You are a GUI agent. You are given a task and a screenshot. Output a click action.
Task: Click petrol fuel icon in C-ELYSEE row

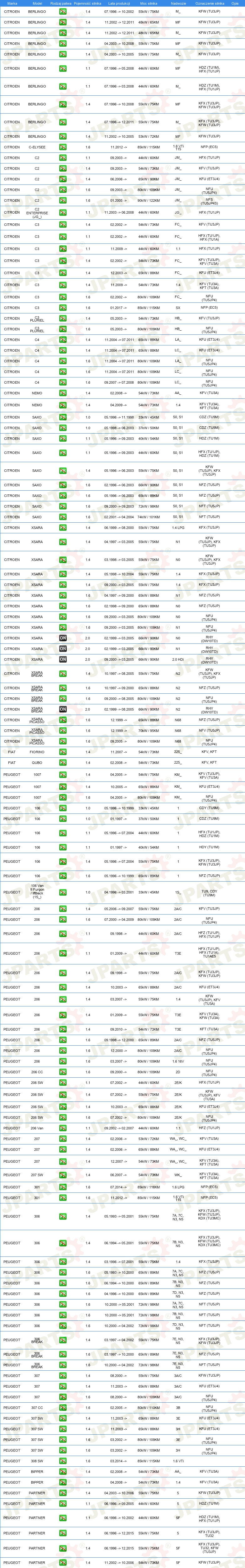pos(63,147)
